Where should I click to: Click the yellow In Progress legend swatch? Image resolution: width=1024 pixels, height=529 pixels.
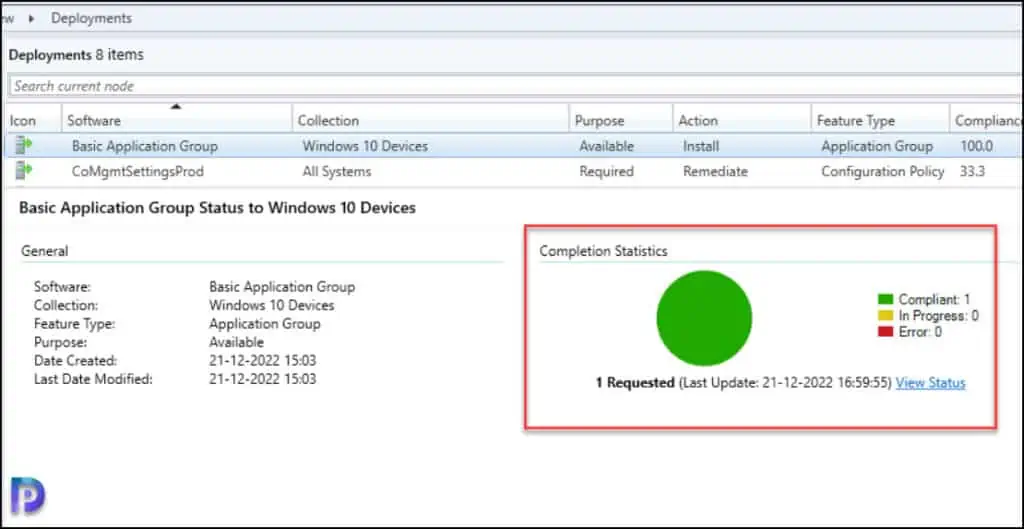(885, 316)
